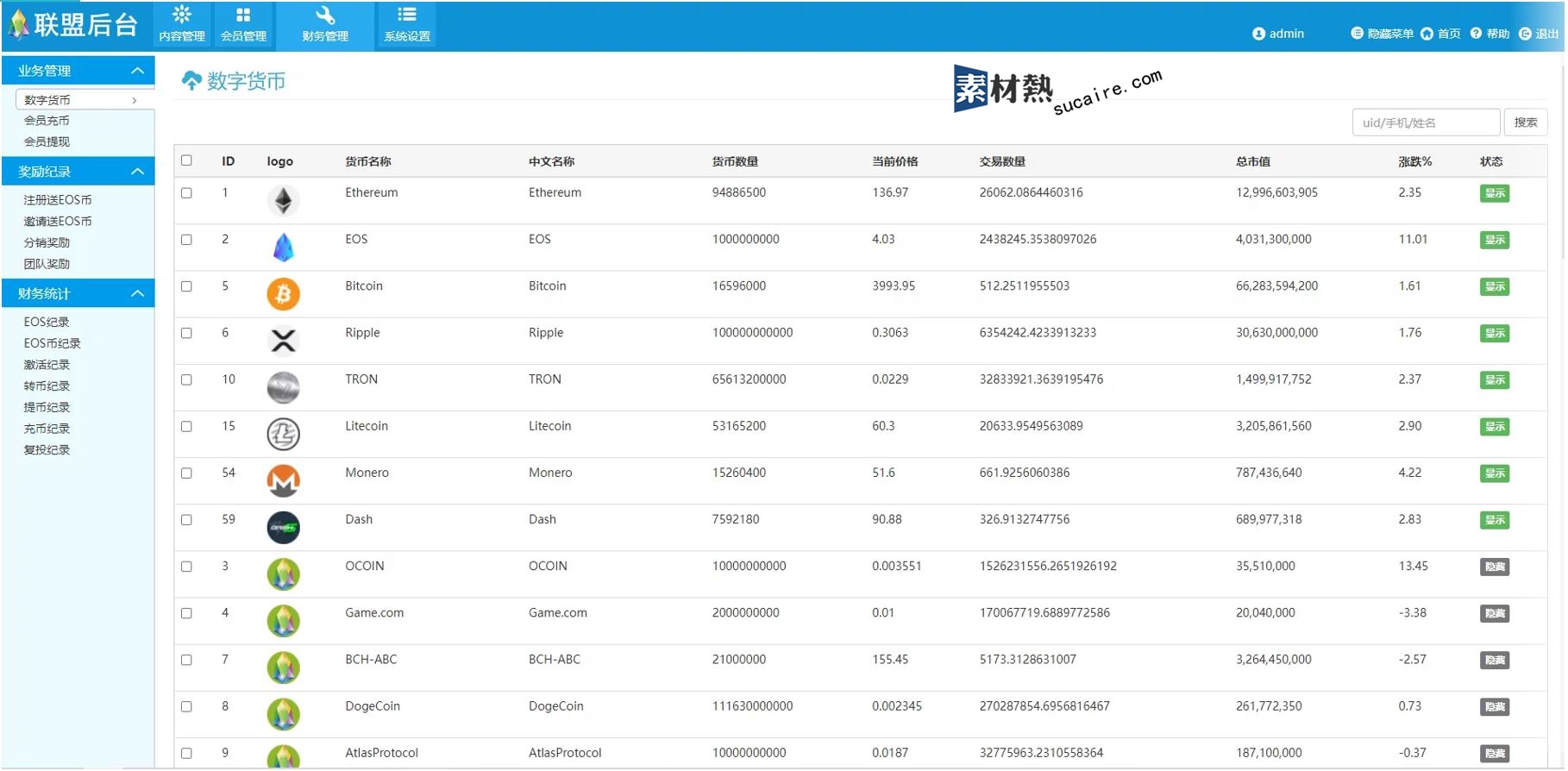Viewport: 1568px width, 771px height.
Task: Click the Ethereum logo icon
Action: click(283, 201)
